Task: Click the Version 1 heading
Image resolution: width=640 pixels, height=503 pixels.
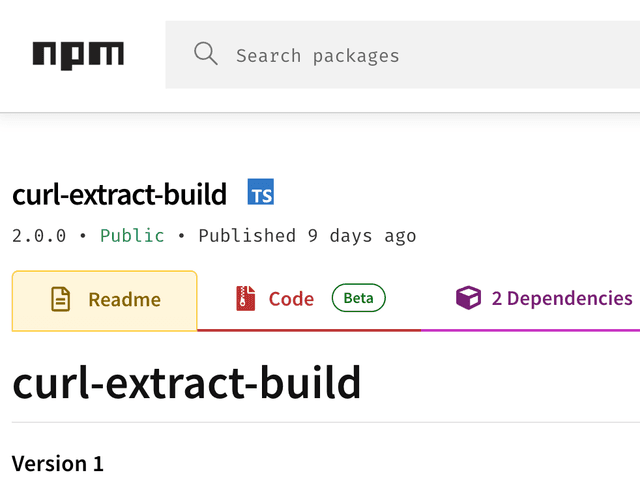Action: click(x=57, y=464)
